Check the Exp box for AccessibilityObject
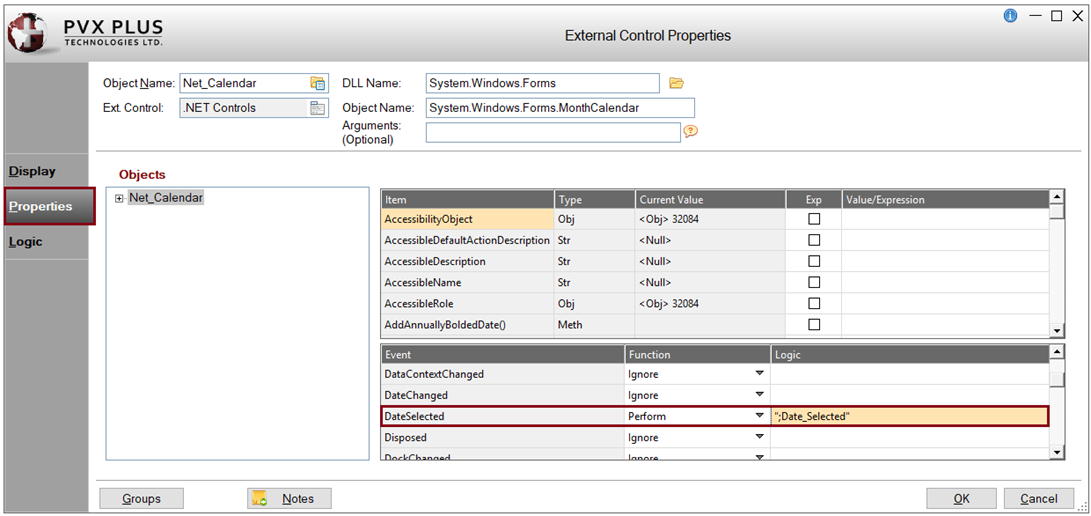 click(814, 219)
